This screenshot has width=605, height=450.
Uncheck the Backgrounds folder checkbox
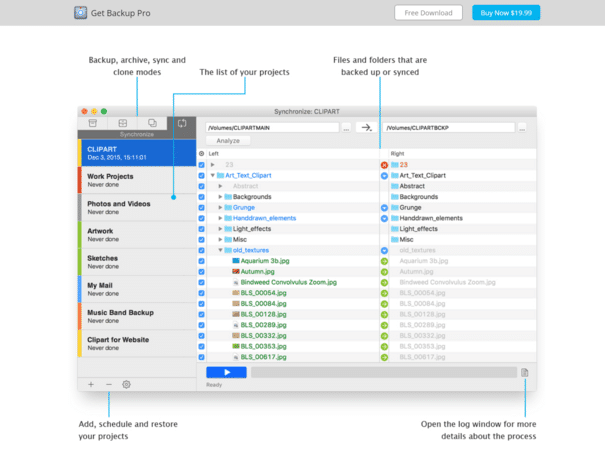click(202, 196)
